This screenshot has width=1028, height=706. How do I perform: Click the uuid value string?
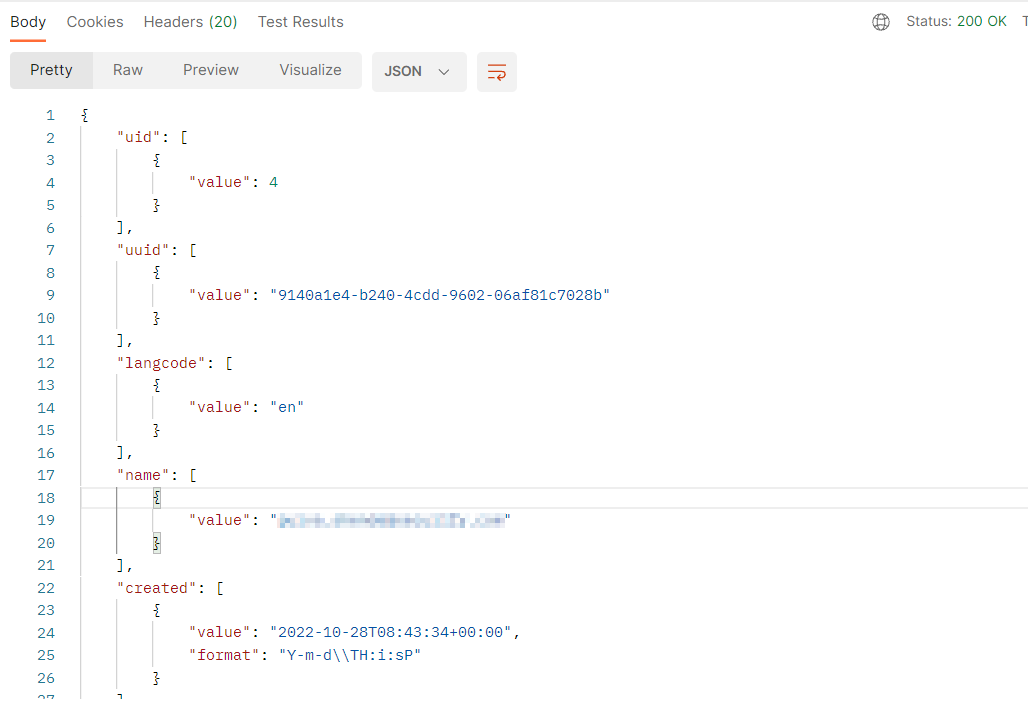tap(440, 295)
